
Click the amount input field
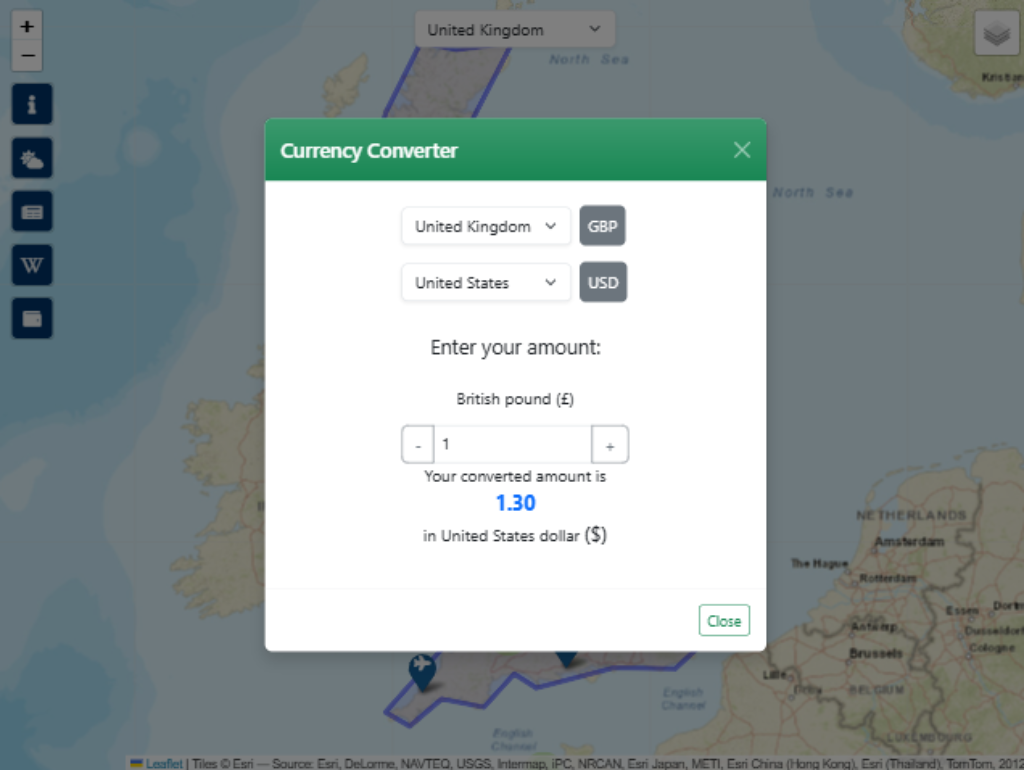tap(512, 444)
